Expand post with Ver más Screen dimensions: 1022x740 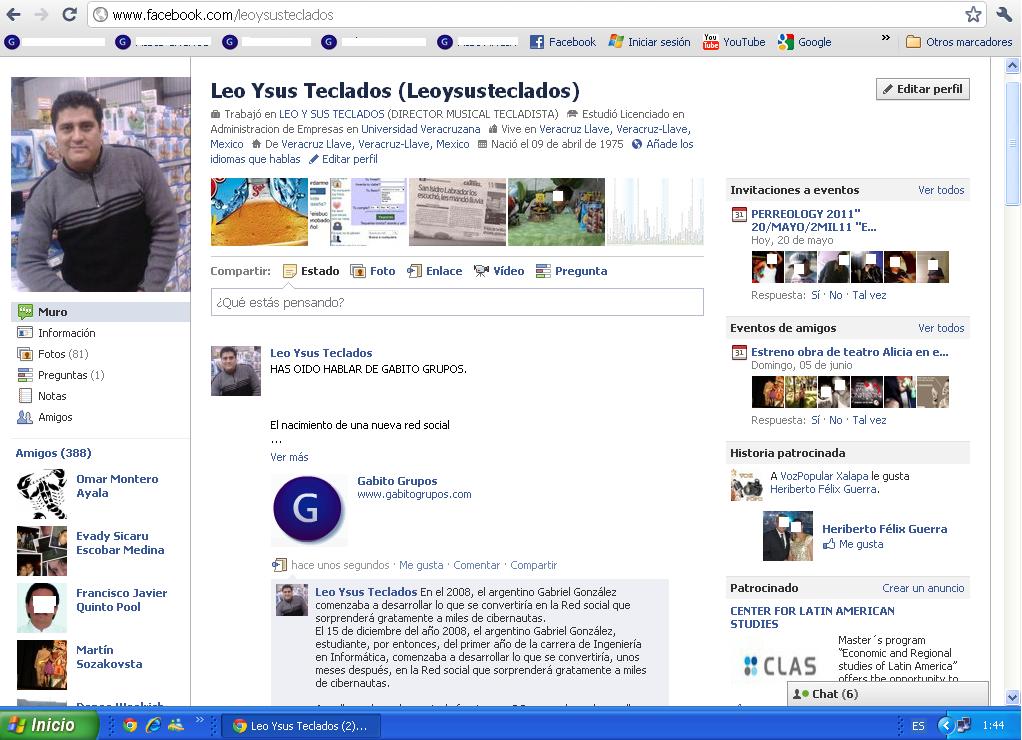(x=289, y=457)
